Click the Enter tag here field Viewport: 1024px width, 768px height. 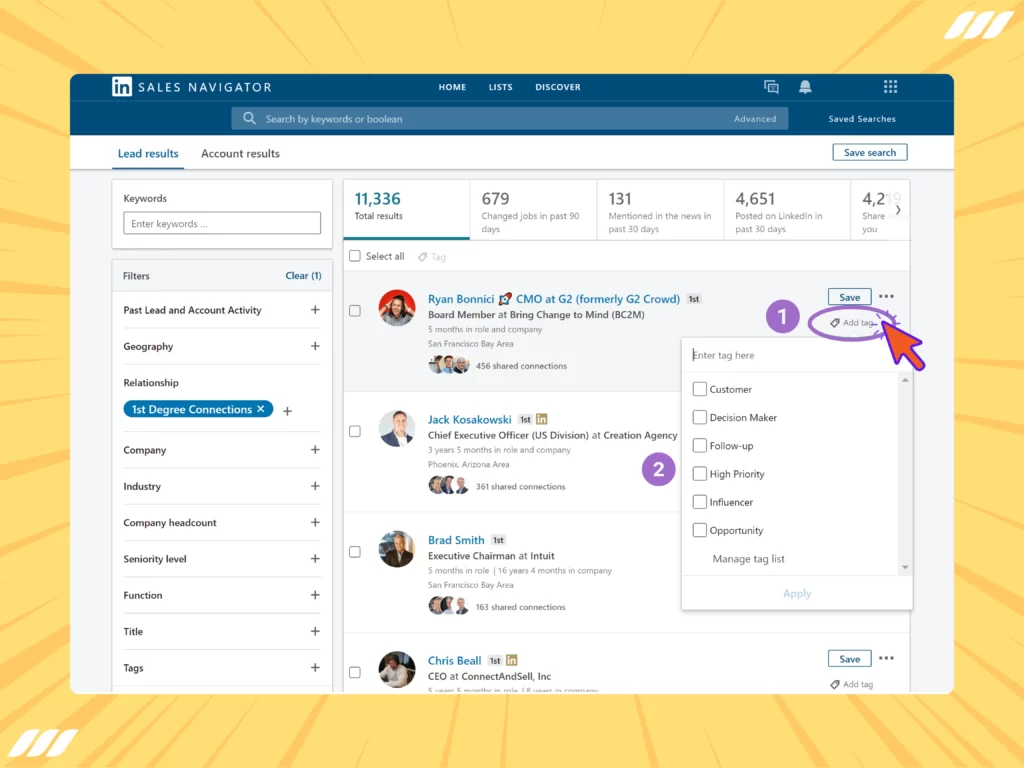click(x=796, y=355)
